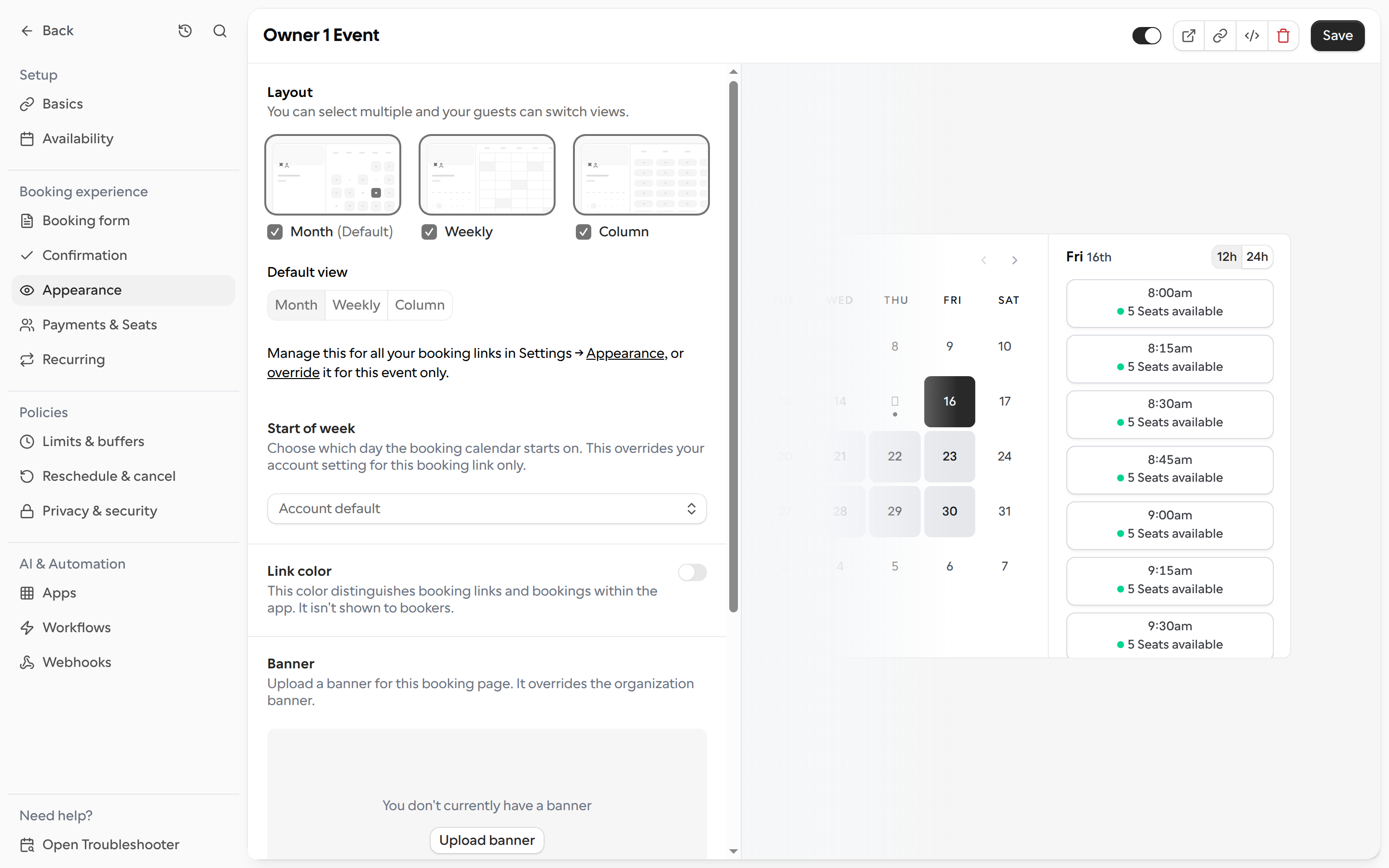This screenshot has width=1389, height=868.
Task: Uncheck the Weekly layout checkbox
Action: [429, 232]
